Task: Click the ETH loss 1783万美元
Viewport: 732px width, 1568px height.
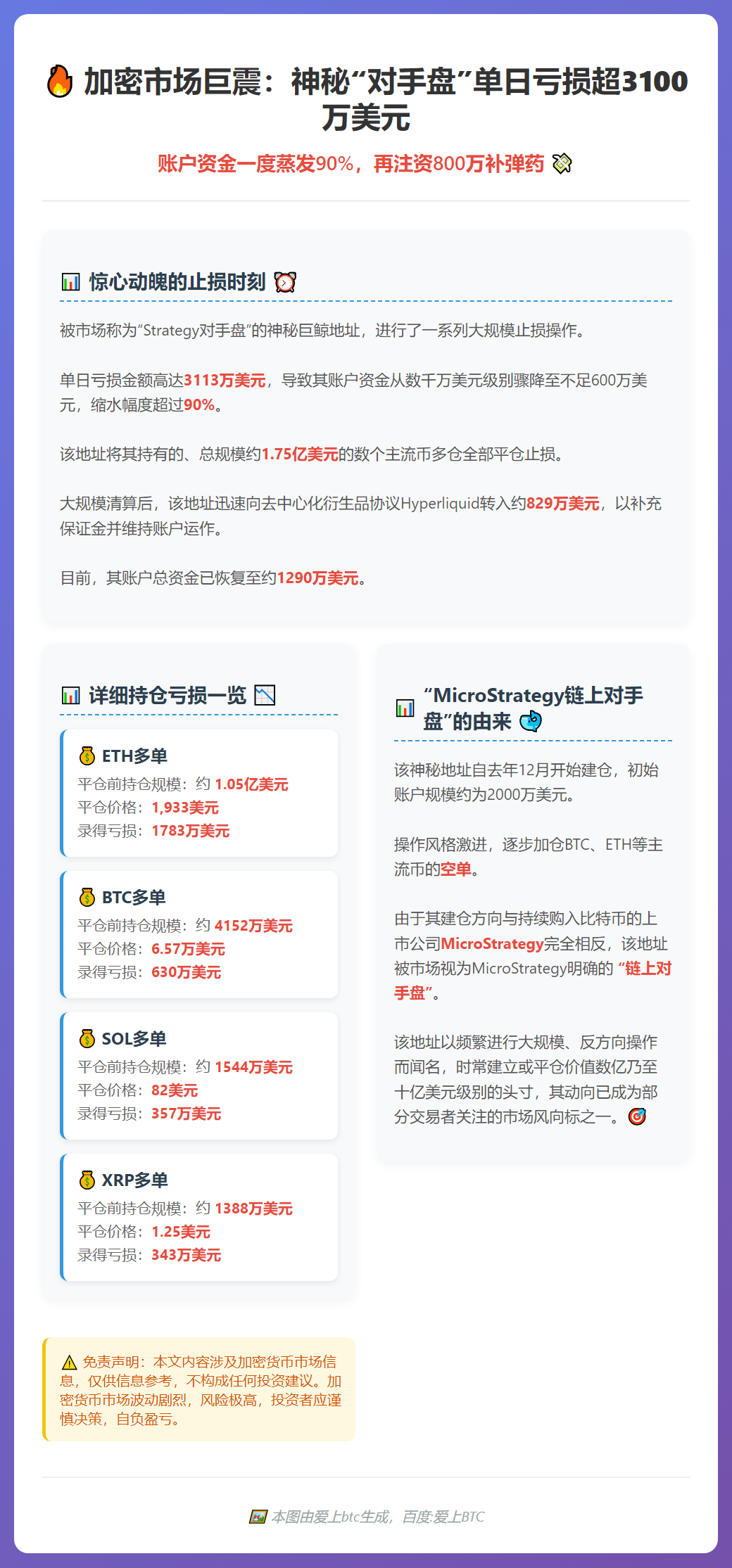Action: [x=191, y=831]
